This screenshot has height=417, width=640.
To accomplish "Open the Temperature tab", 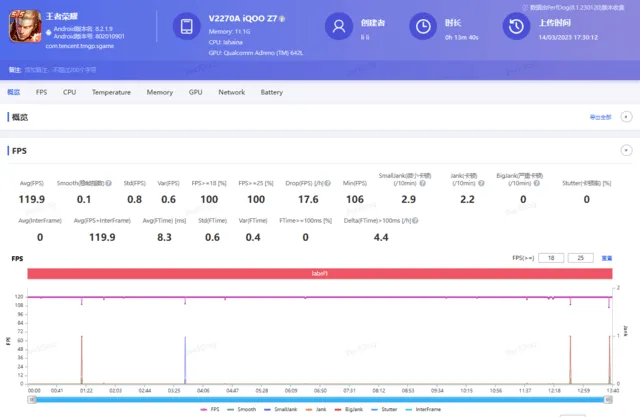I will click(x=111, y=92).
